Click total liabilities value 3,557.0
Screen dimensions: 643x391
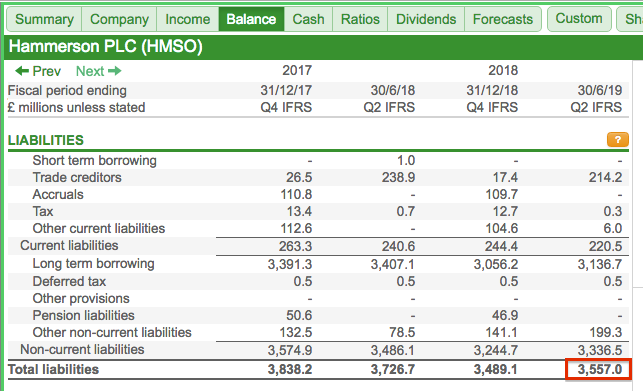pos(600,369)
